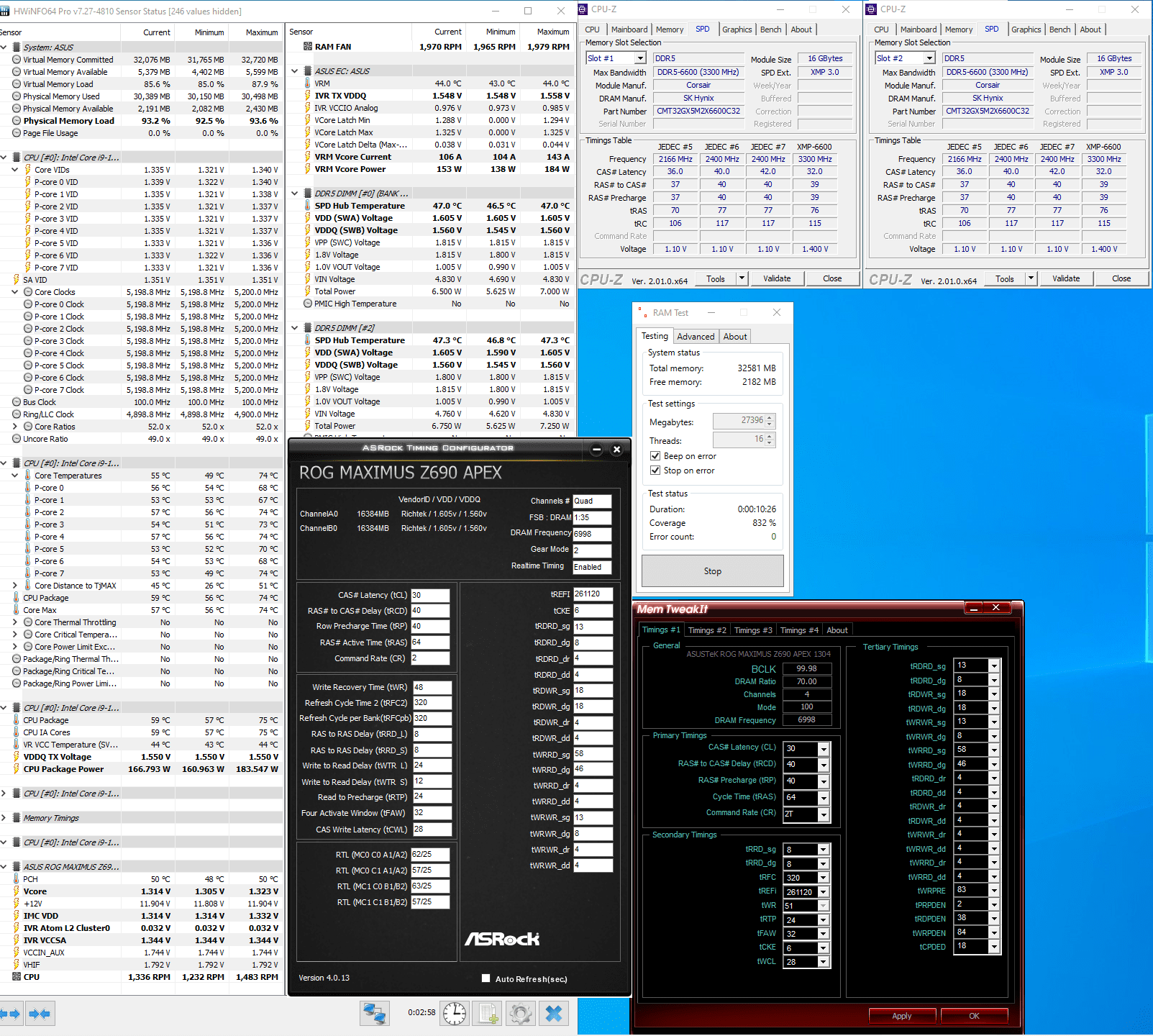This screenshot has width=1153, height=1036.
Task: Click HWiNFO collapse columns arrows icon
Action: 40,1014
